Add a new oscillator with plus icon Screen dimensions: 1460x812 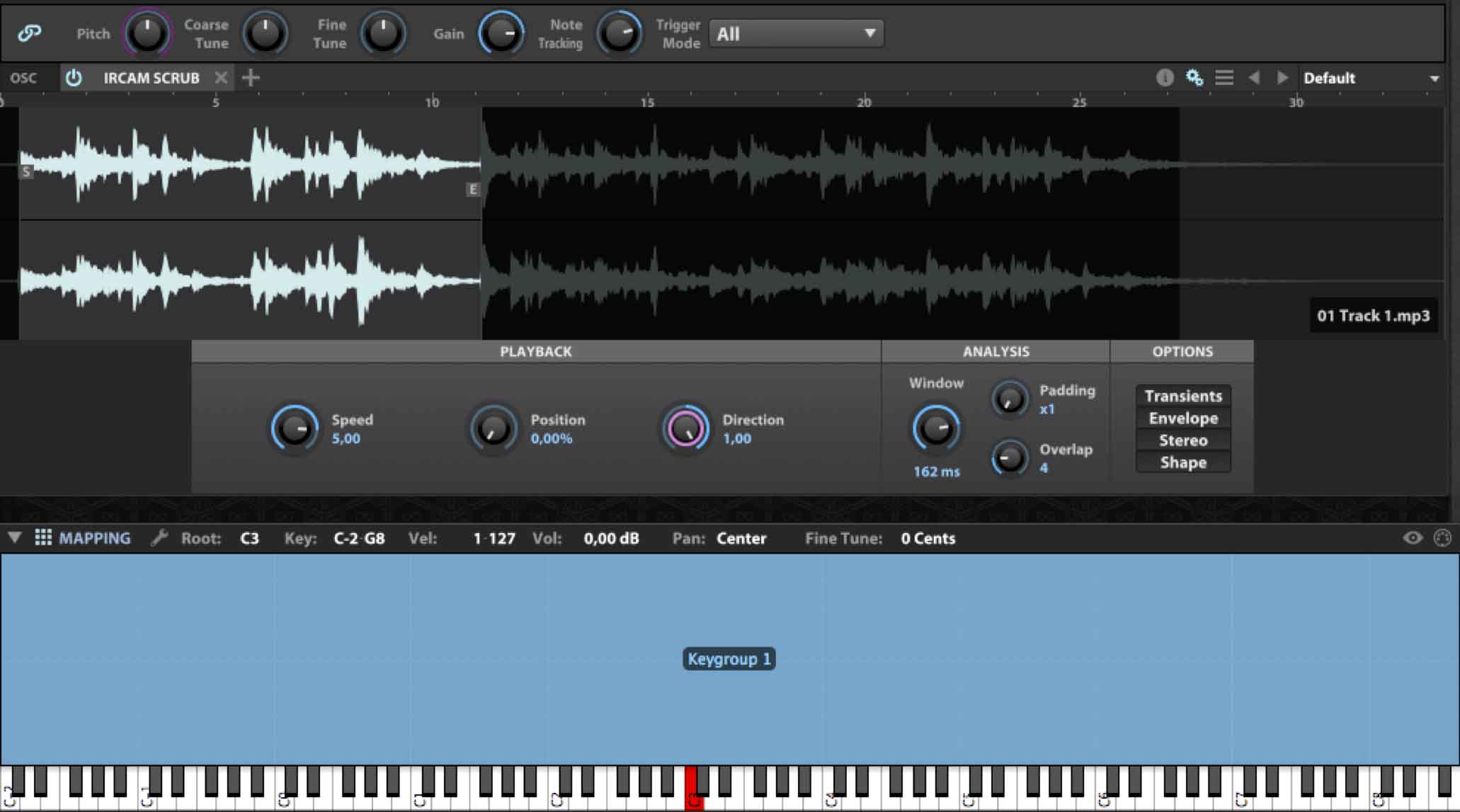click(251, 78)
